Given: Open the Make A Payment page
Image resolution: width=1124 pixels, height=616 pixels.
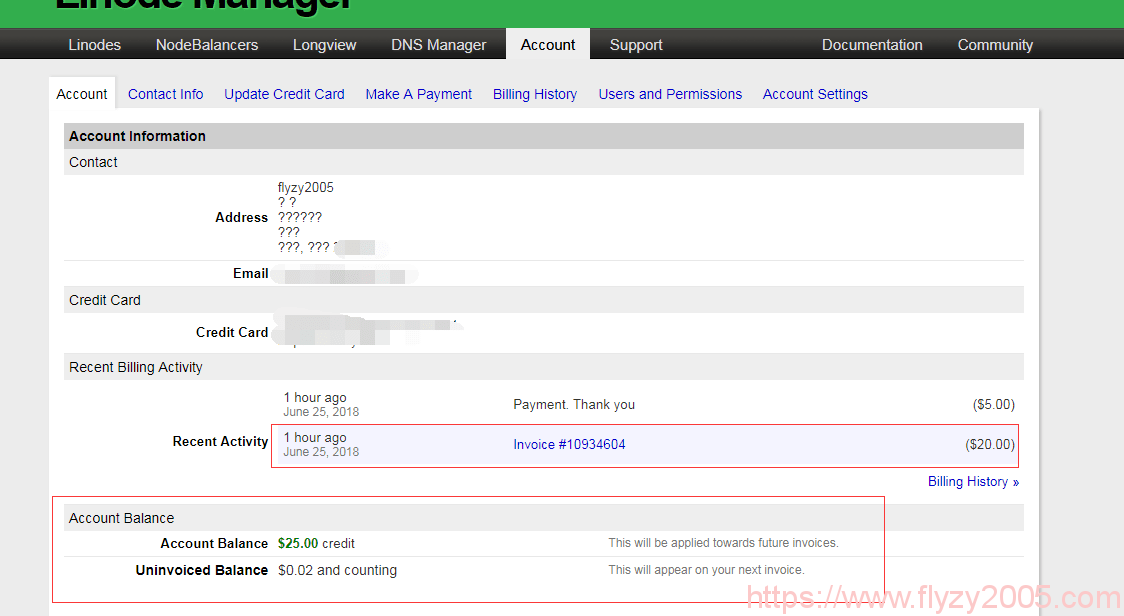Looking at the screenshot, I should [x=419, y=94].
